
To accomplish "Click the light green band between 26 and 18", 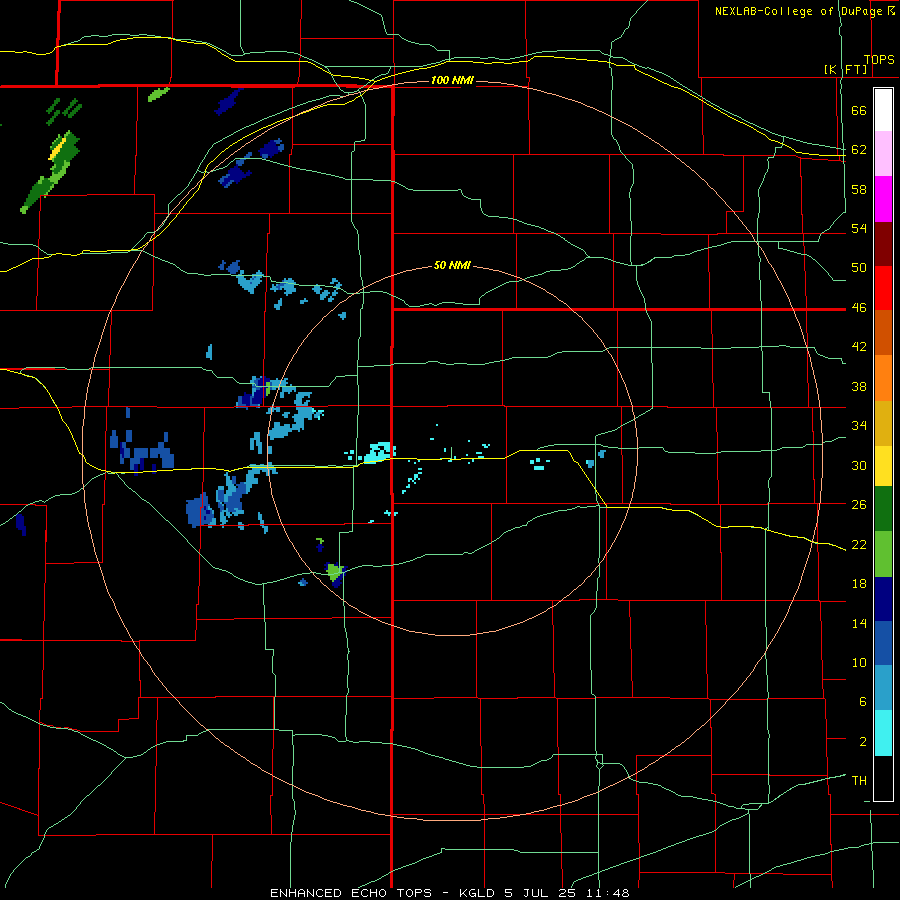I will click(883, 554).
